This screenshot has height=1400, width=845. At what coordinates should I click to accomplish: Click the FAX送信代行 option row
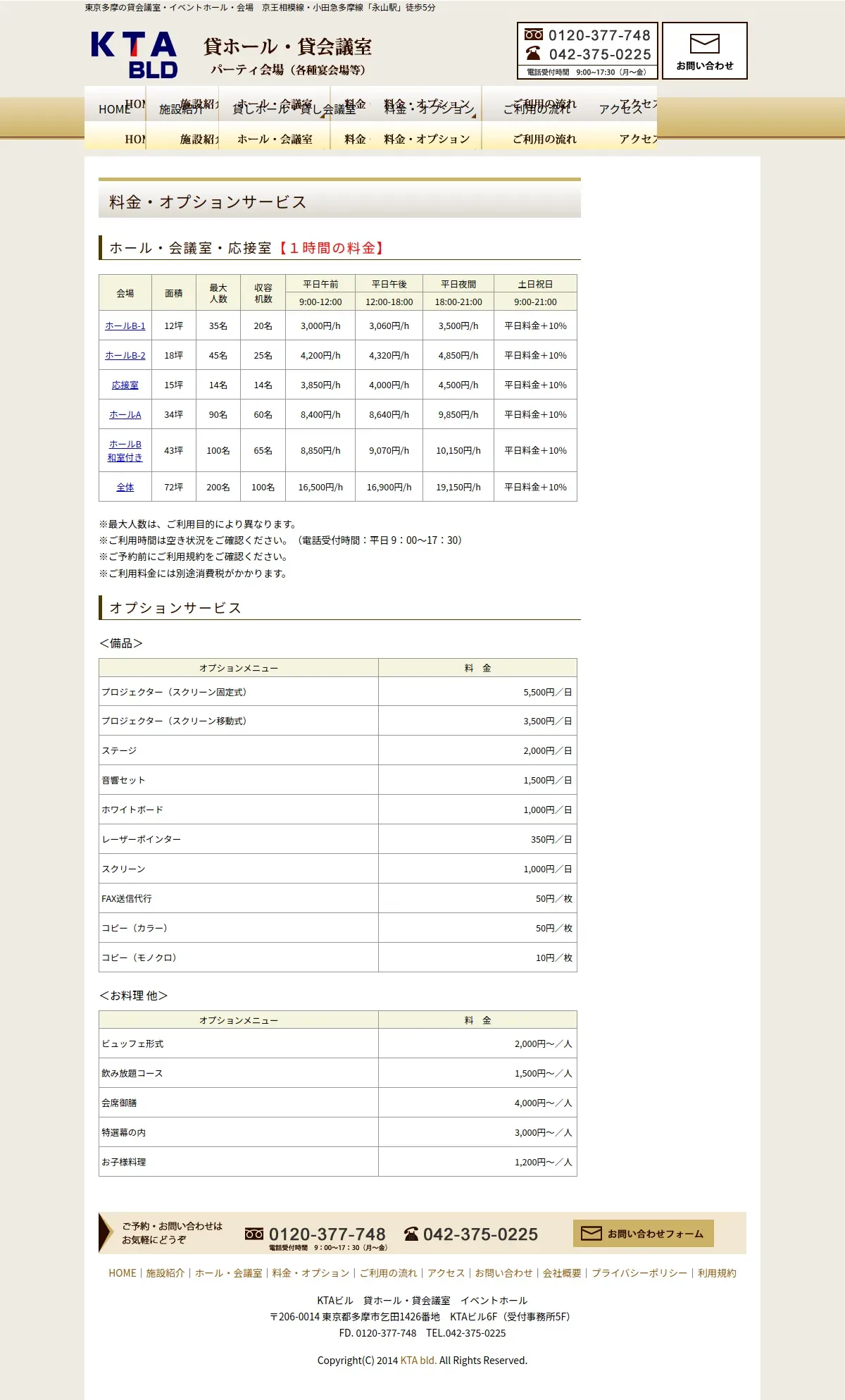tap(337, 898)
